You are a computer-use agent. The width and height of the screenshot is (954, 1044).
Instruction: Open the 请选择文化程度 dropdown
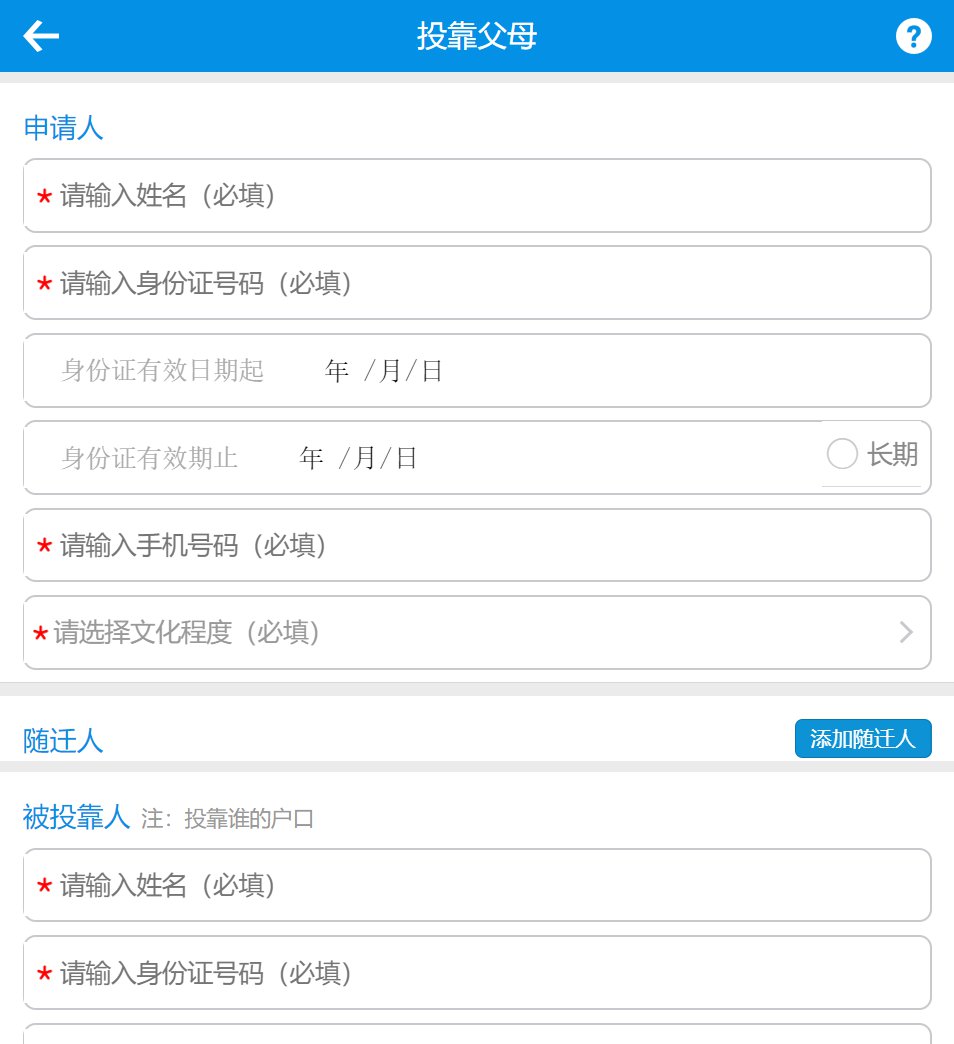click(x=477, y=633)
